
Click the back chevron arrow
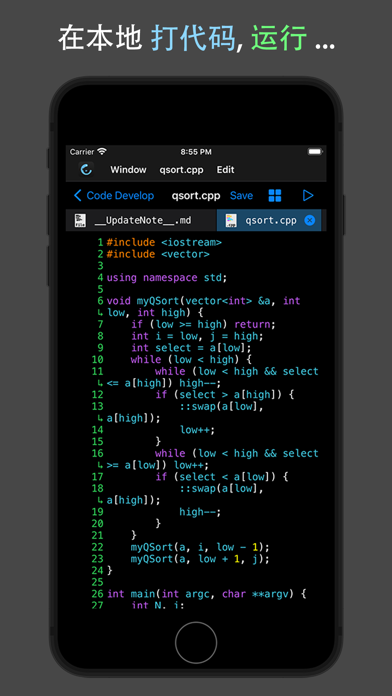(78, 195)
